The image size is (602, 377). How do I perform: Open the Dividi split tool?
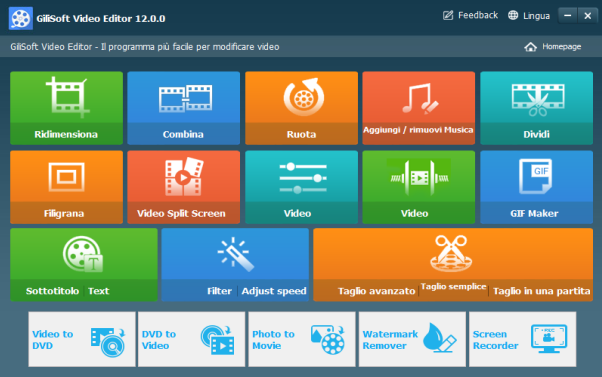[x=536, y=108]
